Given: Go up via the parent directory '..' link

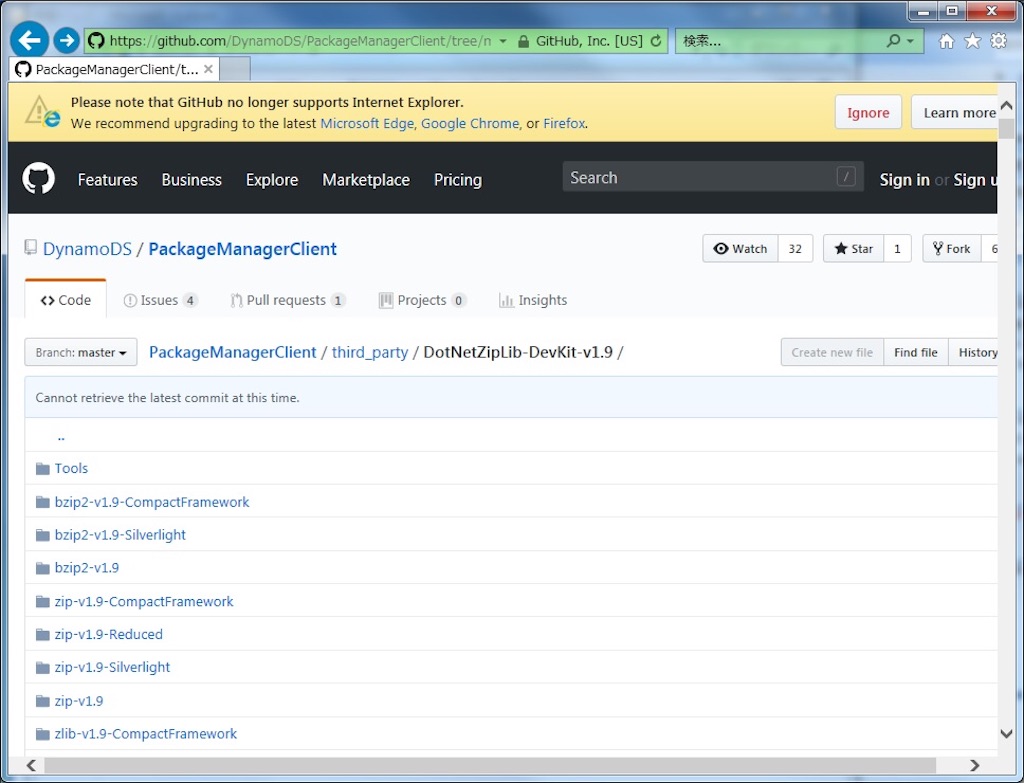Looking at the screenshot, I should pos(61,436).
